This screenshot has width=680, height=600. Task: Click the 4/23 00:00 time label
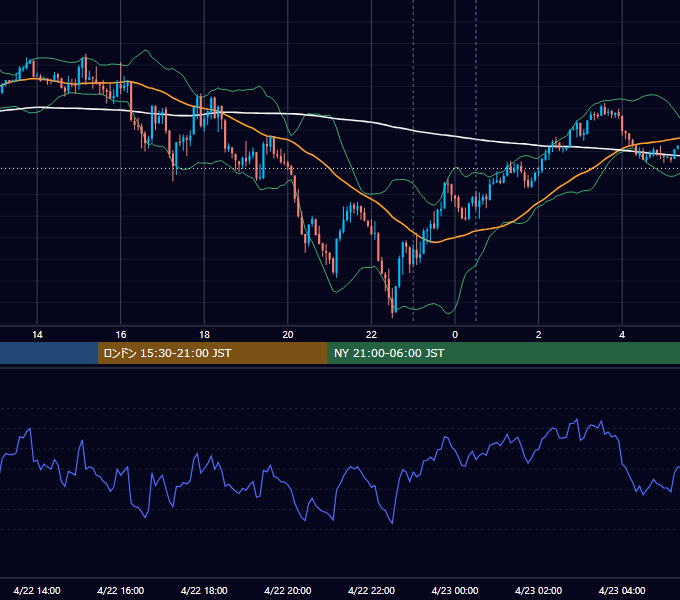click(455, 590)
